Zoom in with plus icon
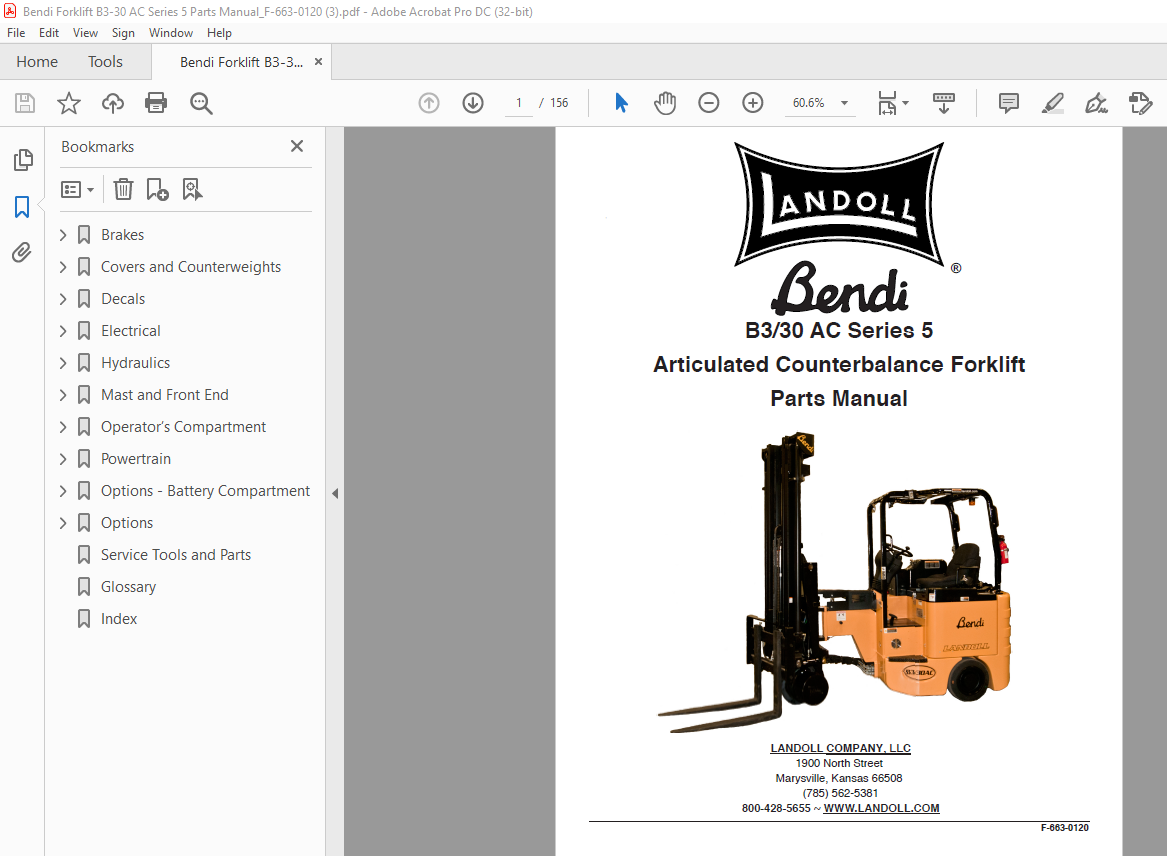1167x856 pixels. coord(752,103)
